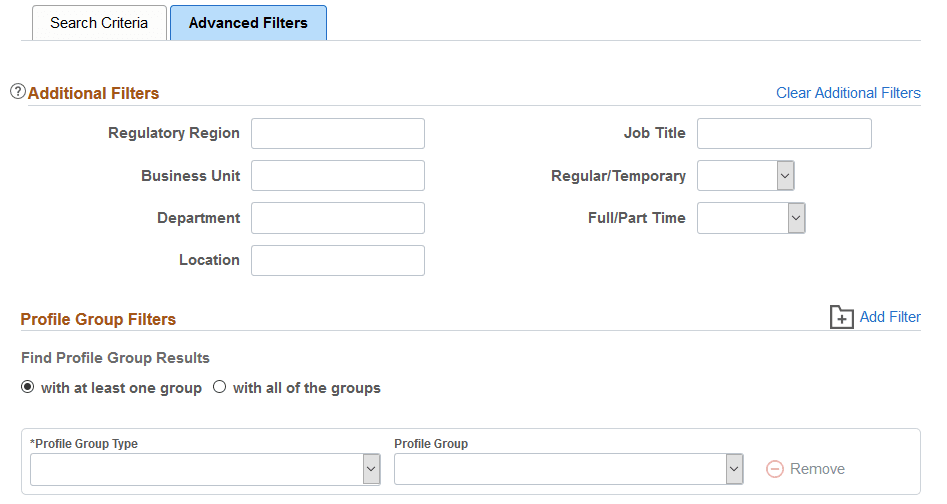Click the Remove link text
This screenshot has height=504, width=947.
pos(817,469)
